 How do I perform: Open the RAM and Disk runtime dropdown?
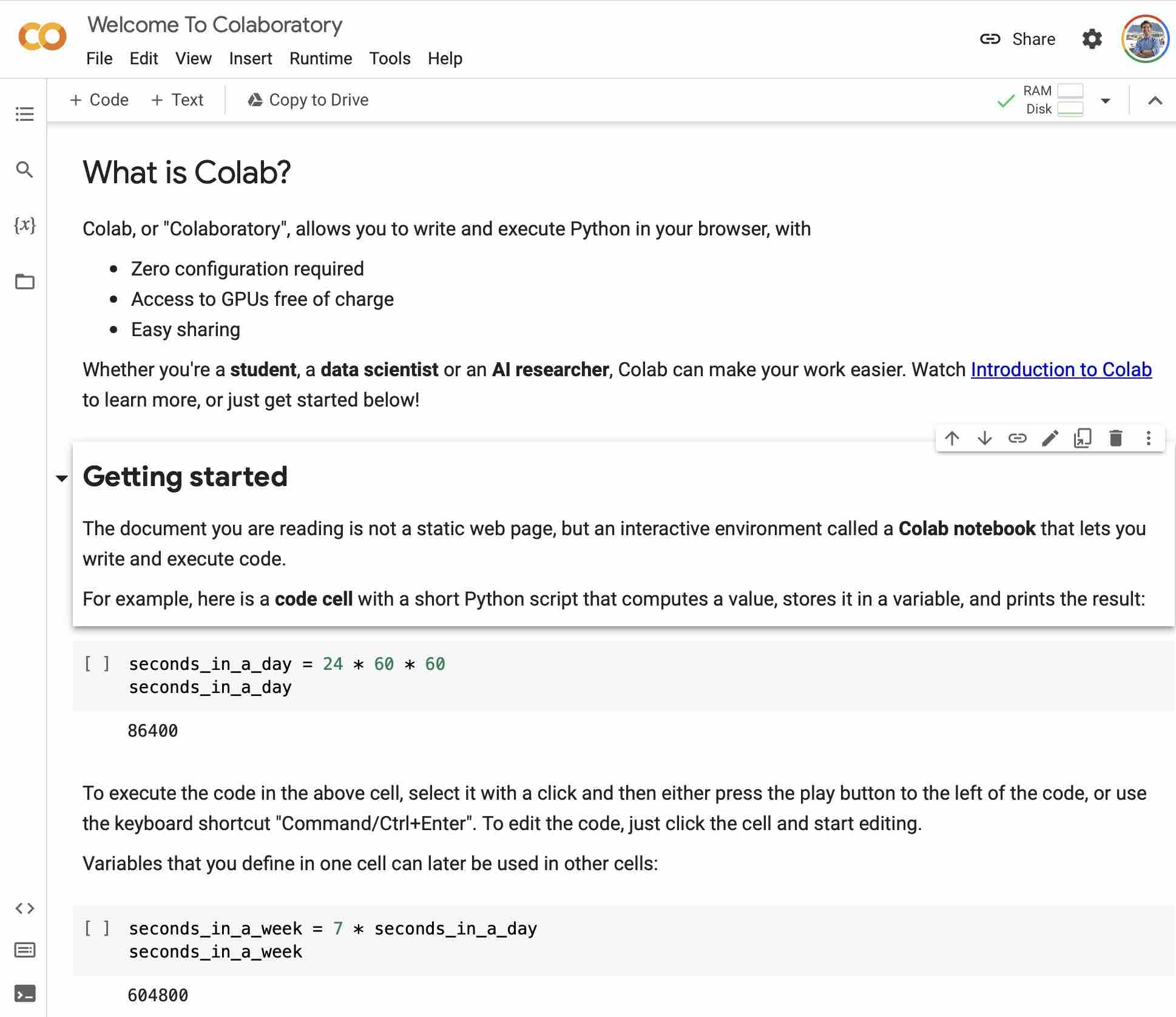click(x=1105, y=101)
